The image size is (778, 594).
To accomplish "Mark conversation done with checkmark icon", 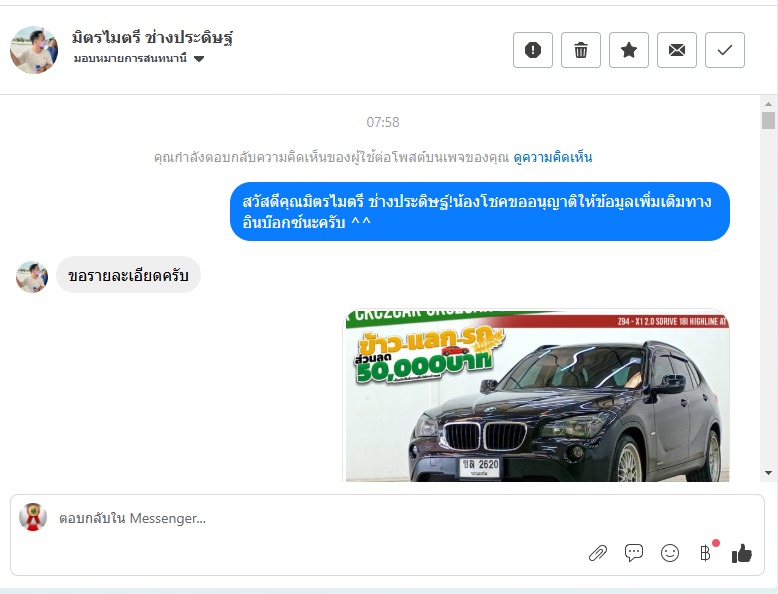I will pos(725,50).
